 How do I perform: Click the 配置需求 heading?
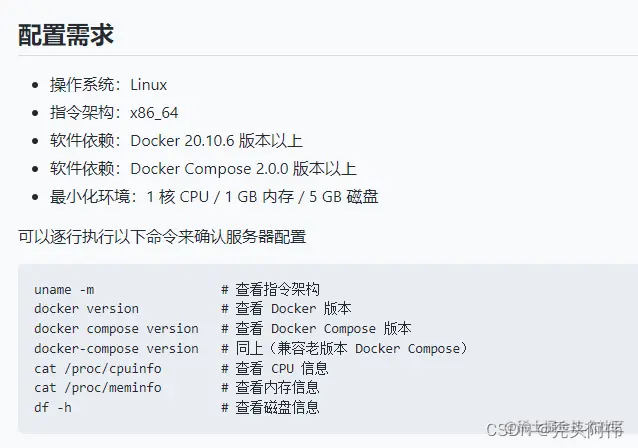66,35
